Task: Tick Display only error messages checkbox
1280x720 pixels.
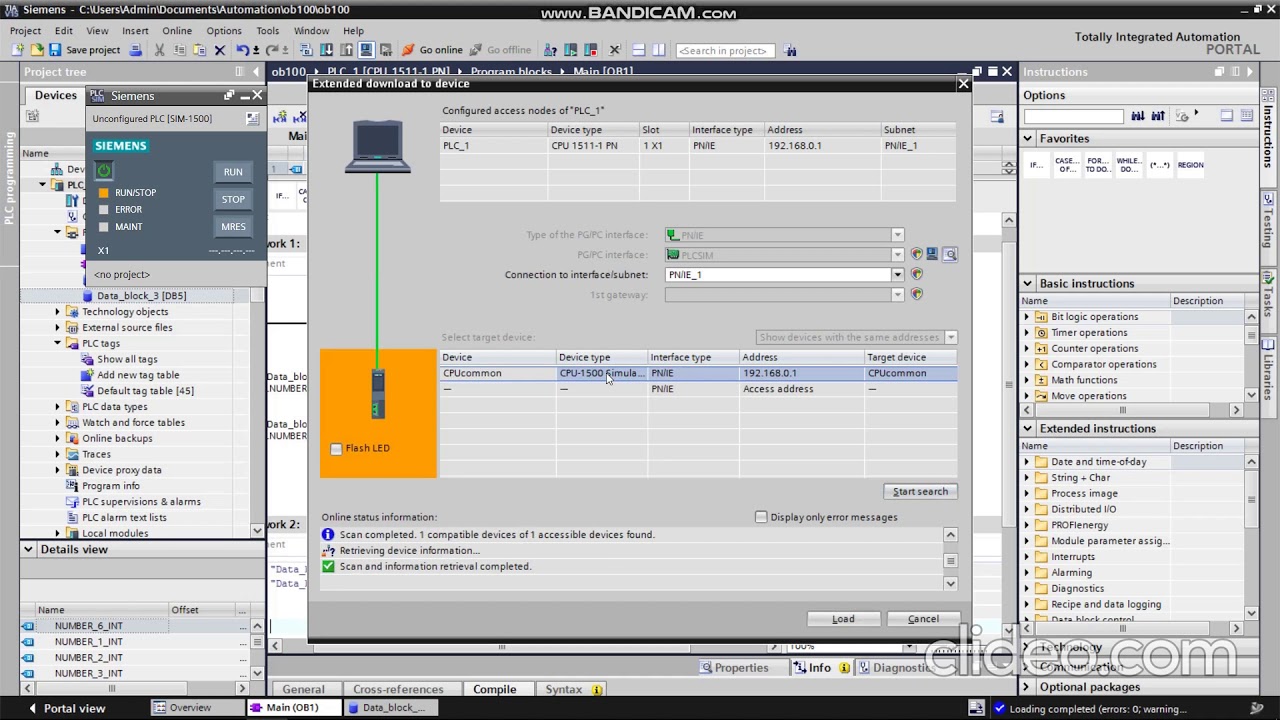Action: [761, 517]
